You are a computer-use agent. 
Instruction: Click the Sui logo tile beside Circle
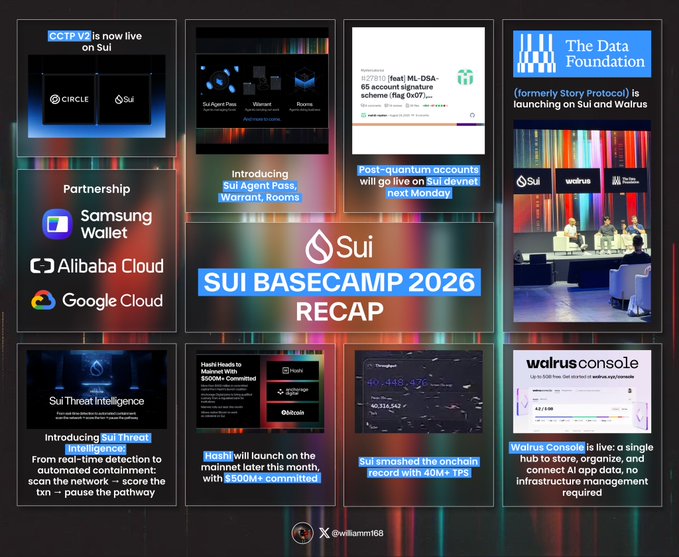point(125,99)
